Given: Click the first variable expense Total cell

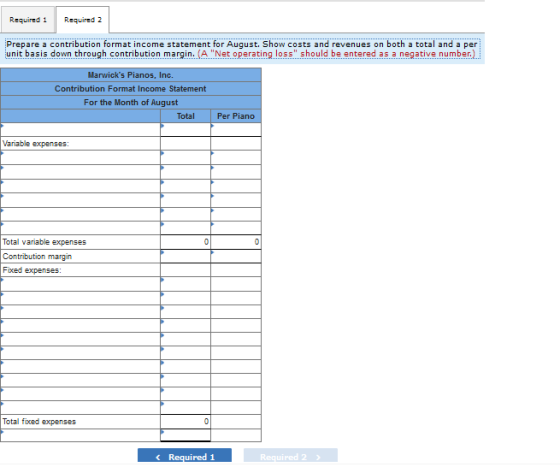Looking at the screenshot, I should 185,157.
